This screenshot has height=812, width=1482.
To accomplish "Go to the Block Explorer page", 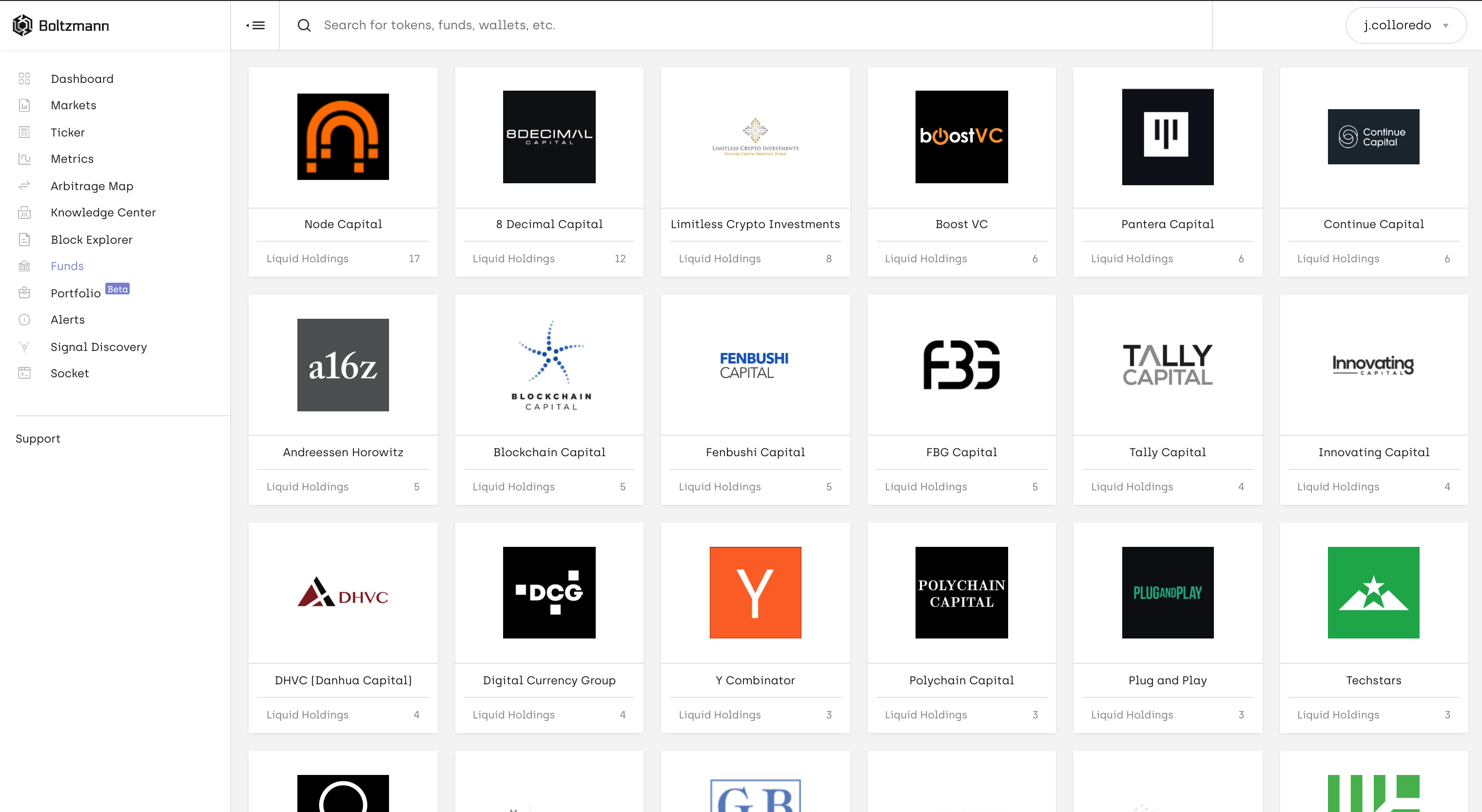I will [92, 240].
